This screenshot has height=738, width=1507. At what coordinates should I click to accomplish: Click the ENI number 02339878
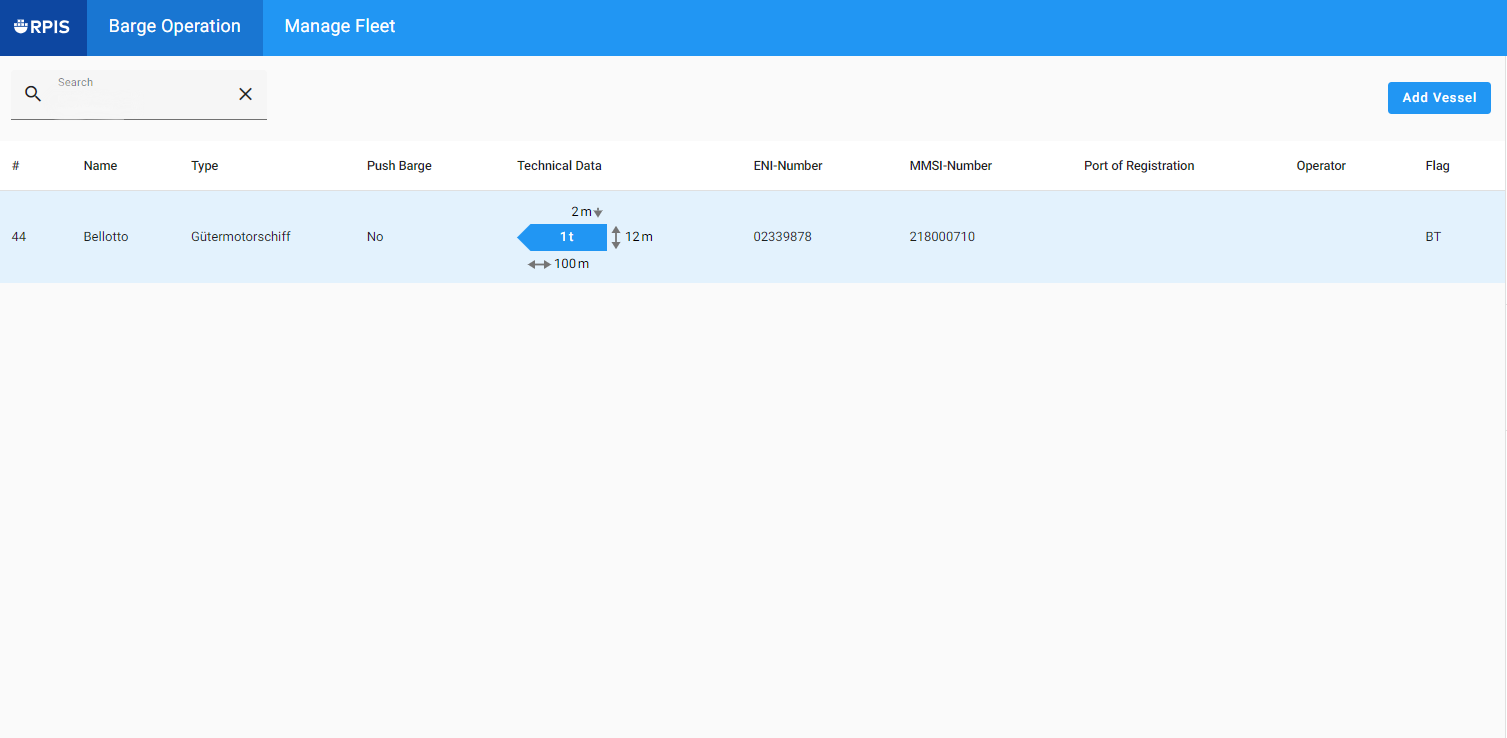(782, 237)
